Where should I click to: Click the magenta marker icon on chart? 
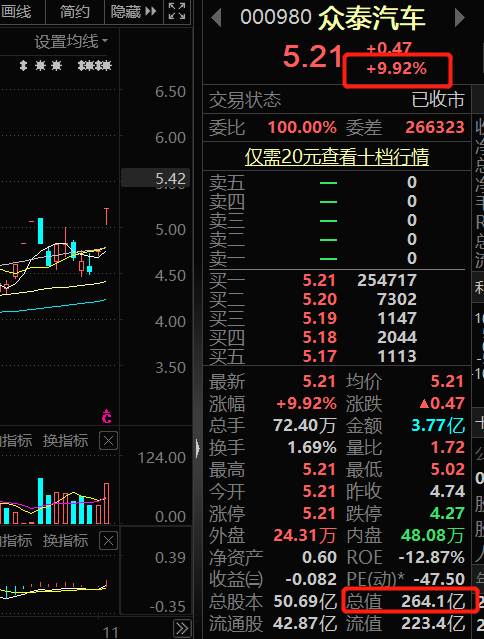[106, 416]
